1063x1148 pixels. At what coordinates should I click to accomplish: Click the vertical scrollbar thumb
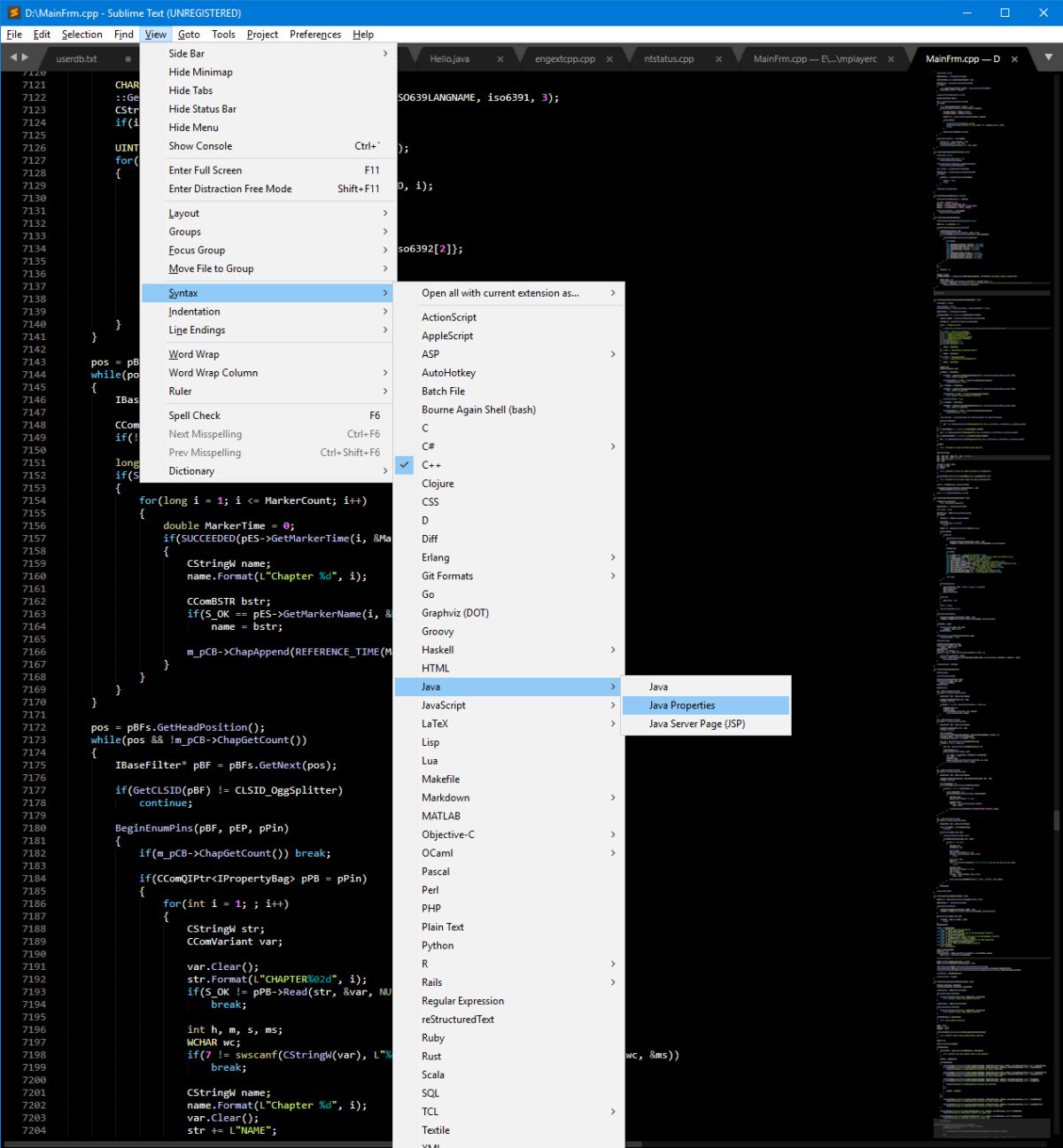coord(1056,819)
